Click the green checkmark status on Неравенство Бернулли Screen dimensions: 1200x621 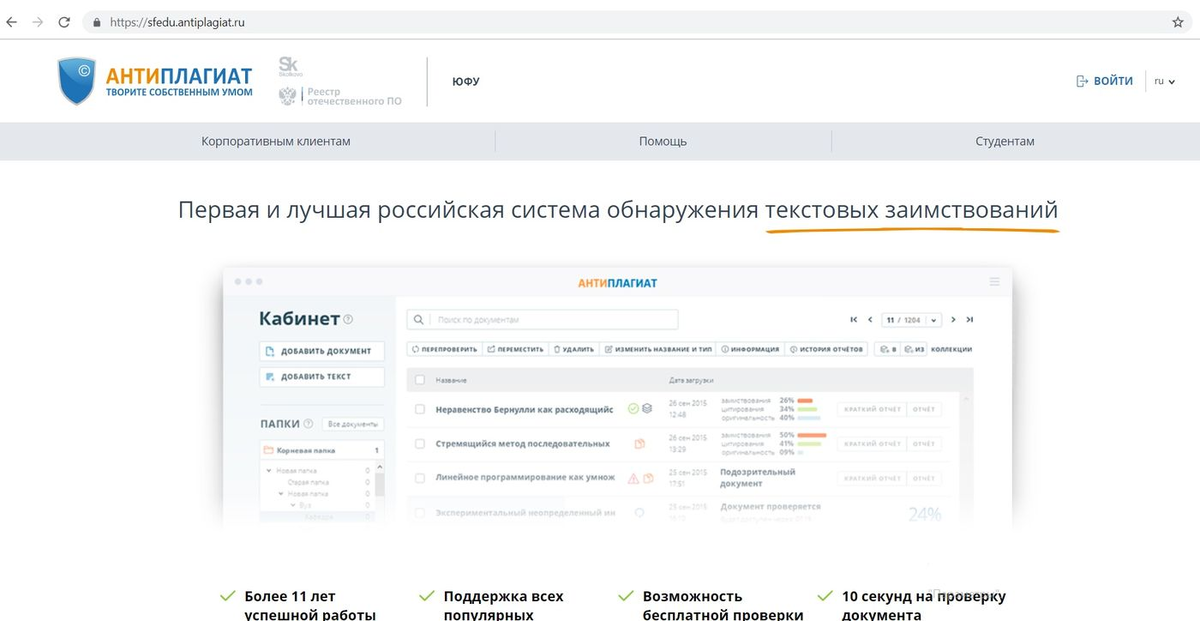(633, 408)
